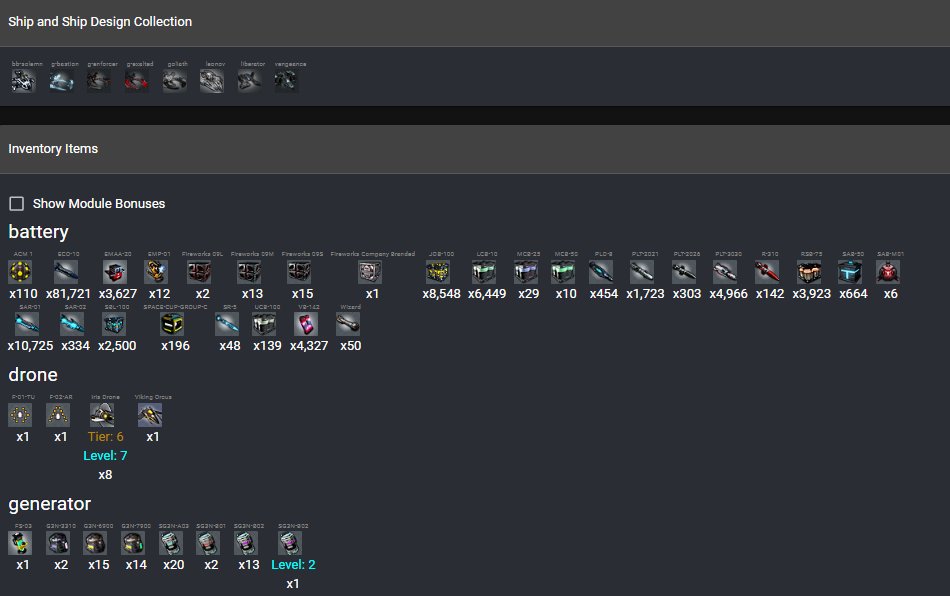Click the liberator ship icon

pos(250,82)
